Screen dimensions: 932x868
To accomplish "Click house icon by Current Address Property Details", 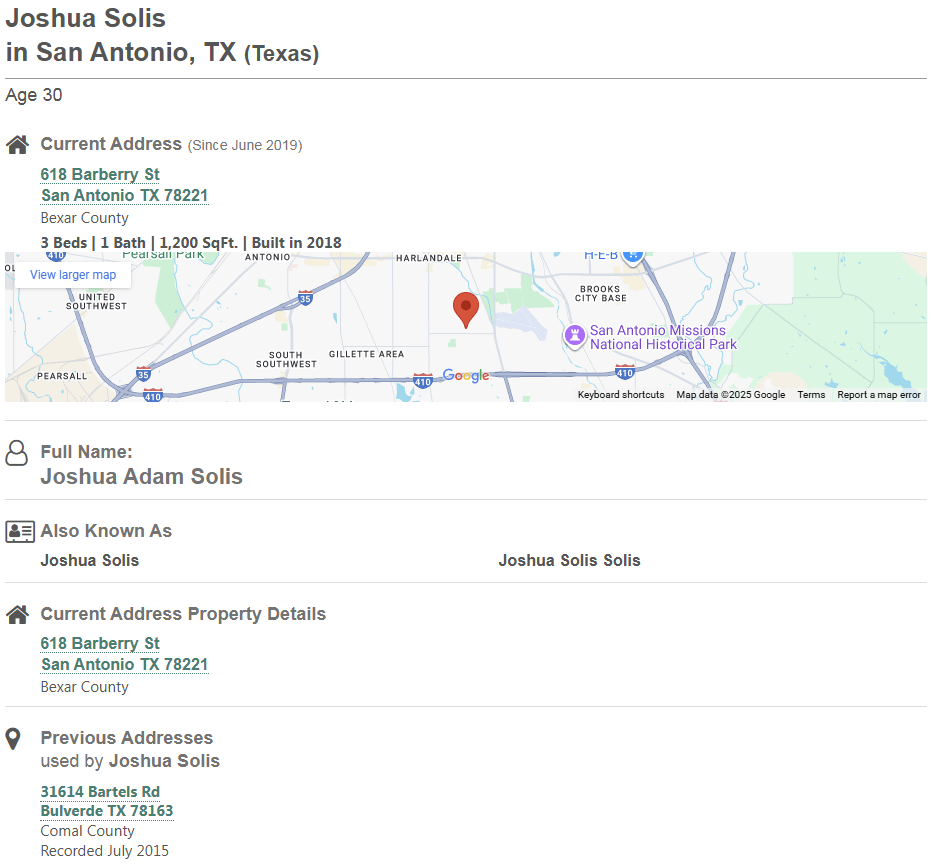I will pos(17,615).
